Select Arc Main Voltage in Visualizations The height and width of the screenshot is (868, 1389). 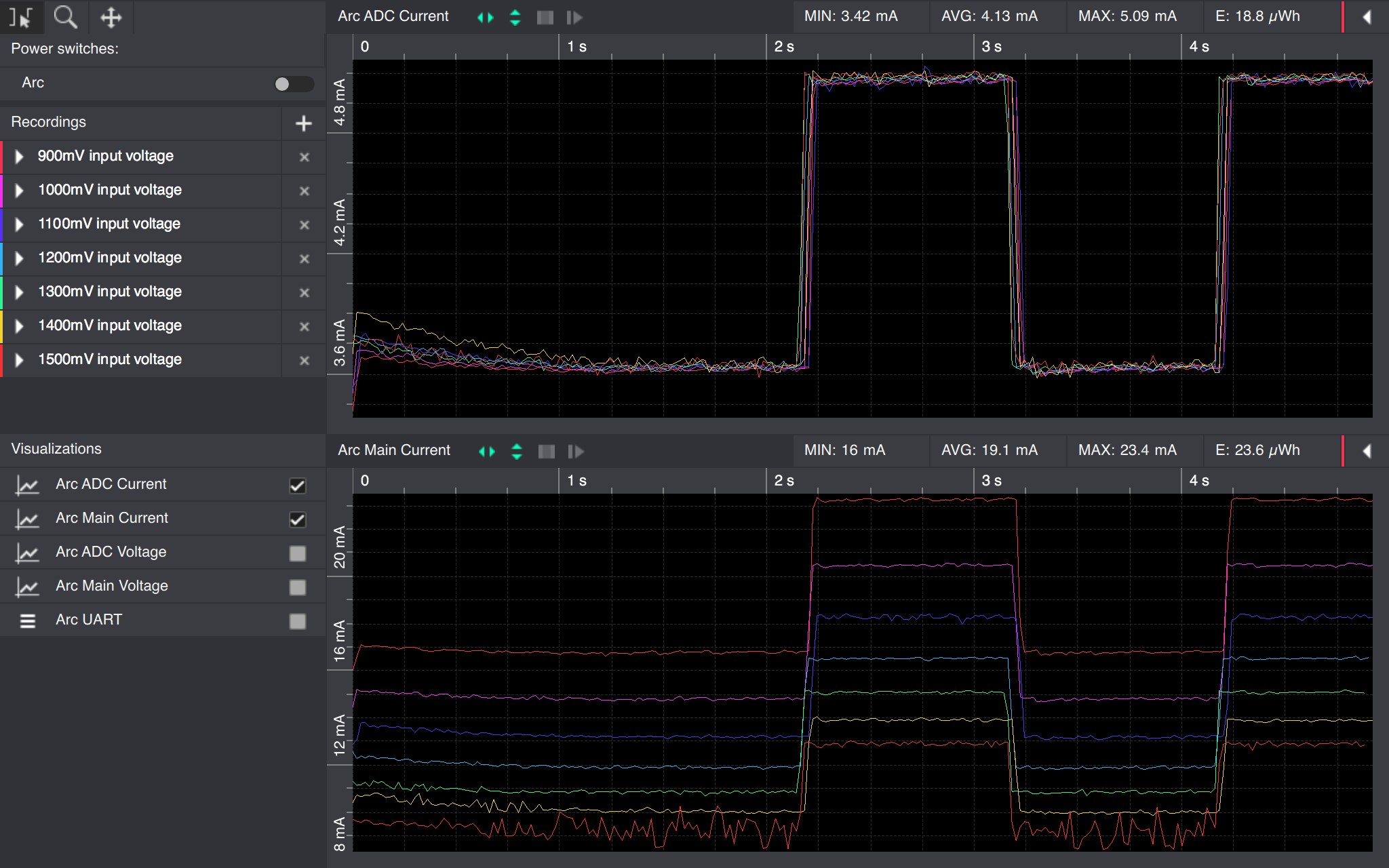[x=111, y=585]
